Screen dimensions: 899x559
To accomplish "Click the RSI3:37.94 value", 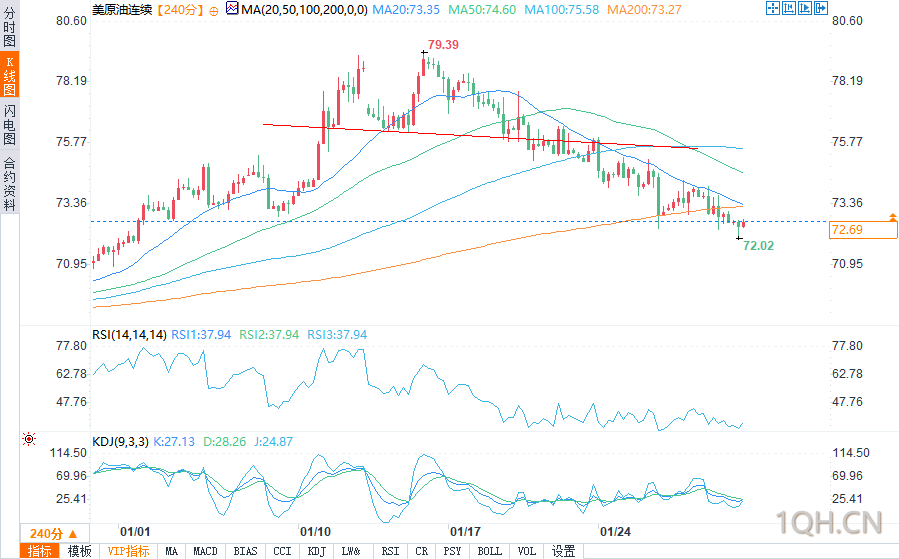I will (x=337, y=335).
